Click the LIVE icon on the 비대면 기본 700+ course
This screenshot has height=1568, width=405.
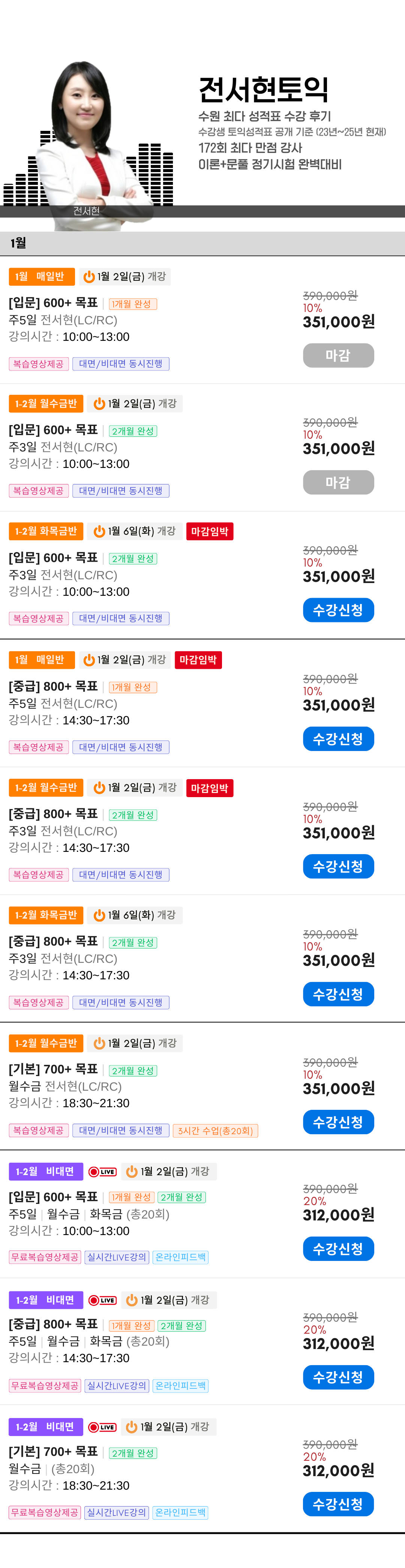pyautogui.click(x=102, y=1427)
